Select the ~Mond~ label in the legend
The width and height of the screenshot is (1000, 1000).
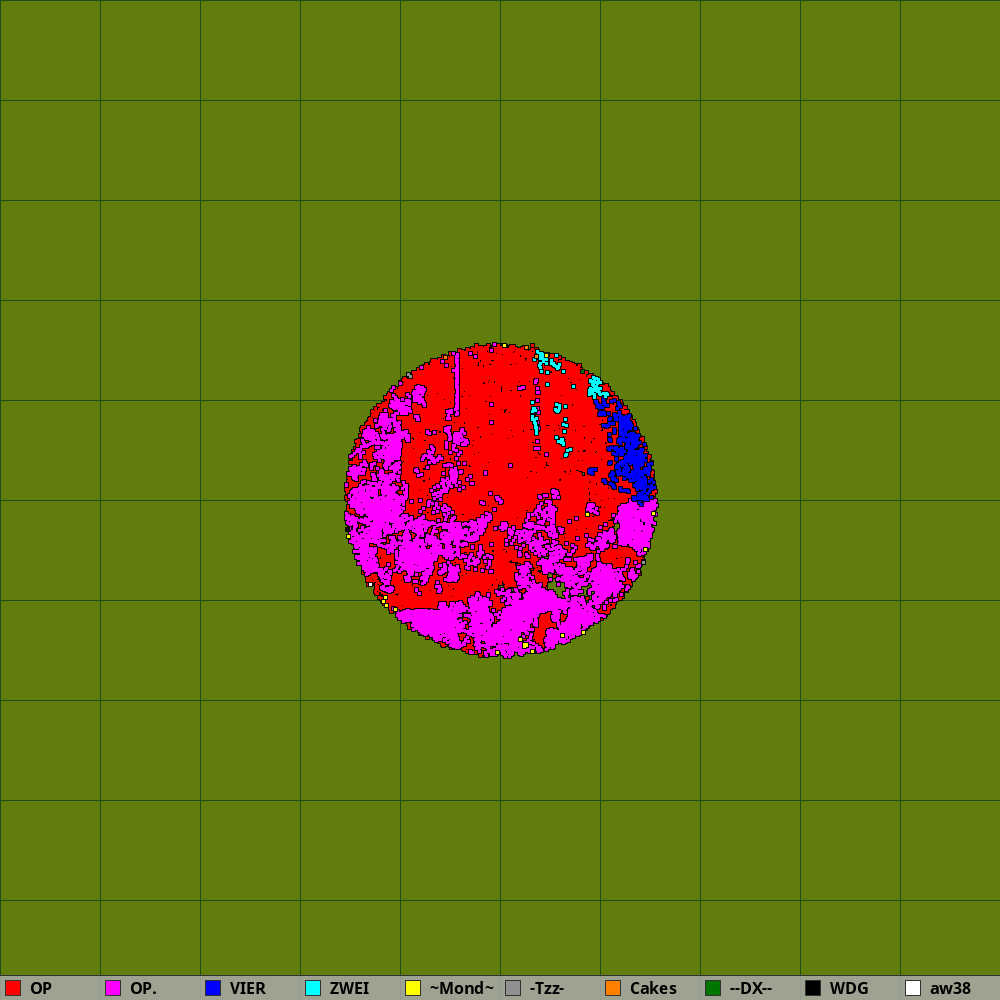[462, 988]
